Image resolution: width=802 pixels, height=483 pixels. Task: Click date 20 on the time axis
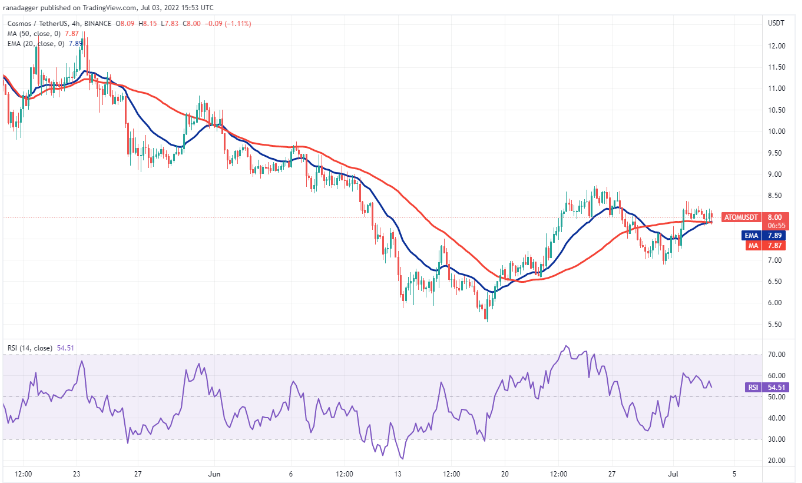(504, 473)
